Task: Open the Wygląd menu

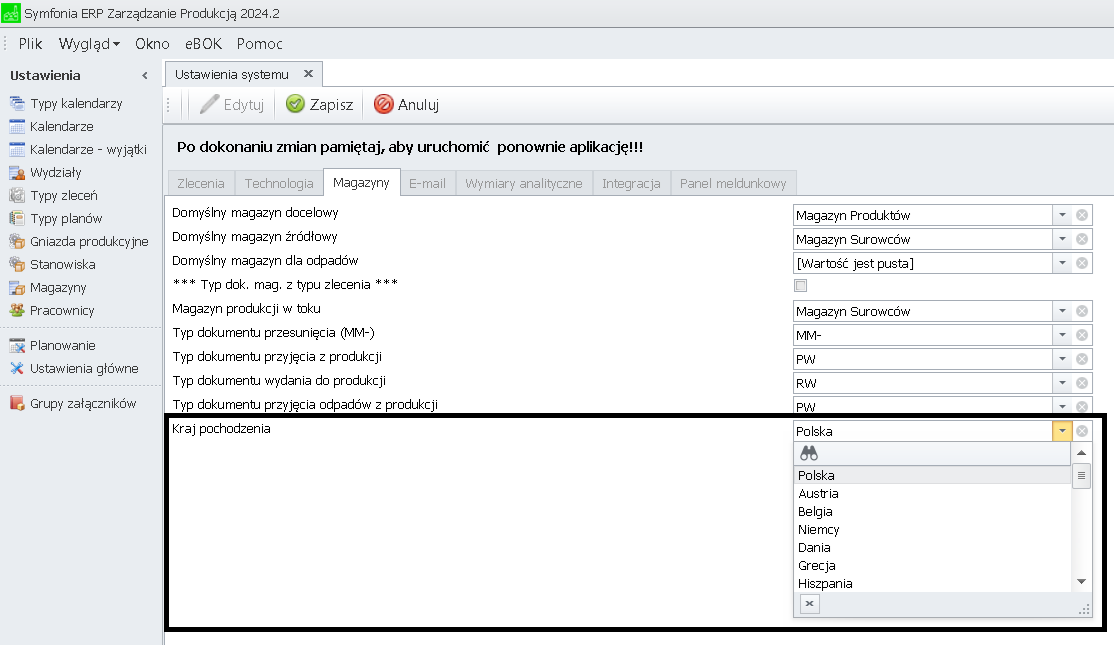Action: [x=89, y=44]
